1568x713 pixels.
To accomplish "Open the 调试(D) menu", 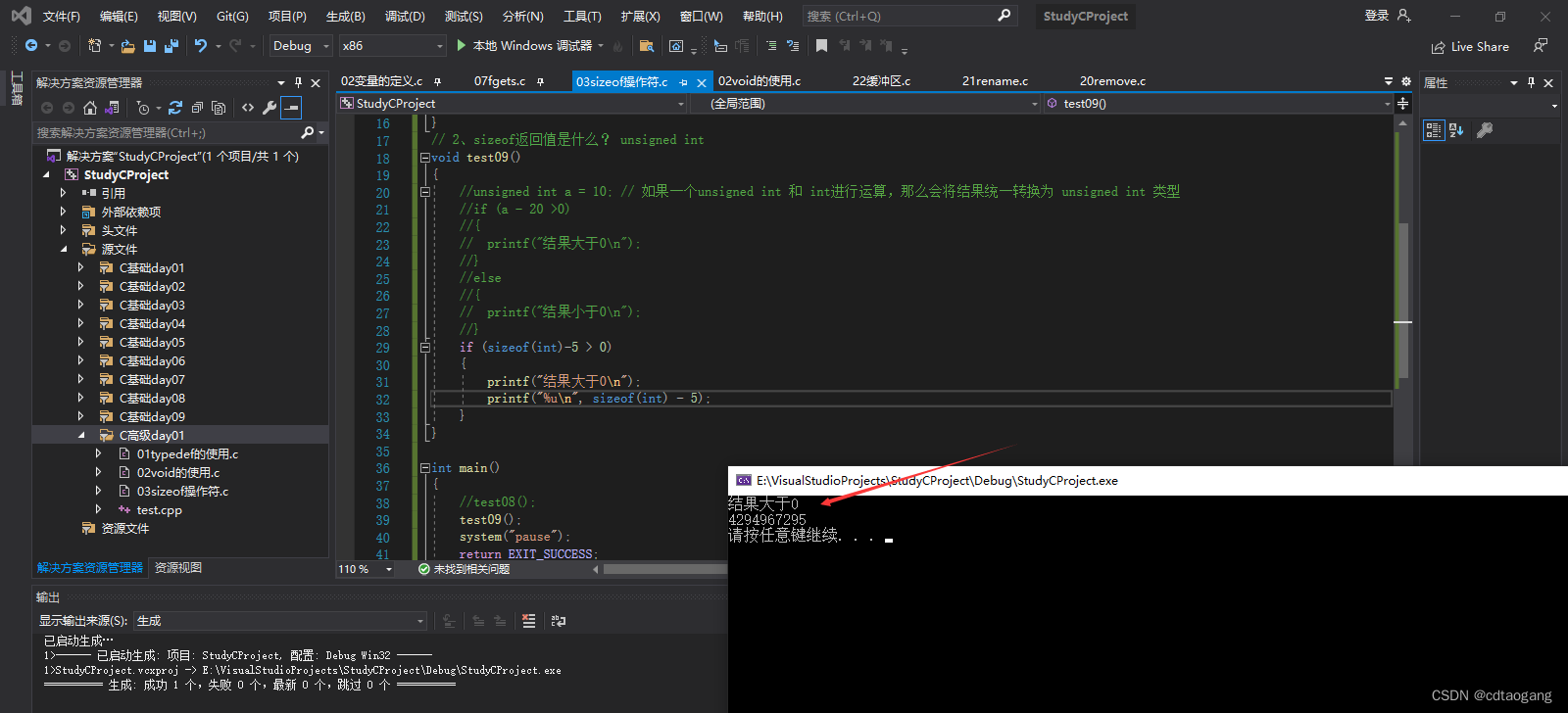I will point(405,17).
